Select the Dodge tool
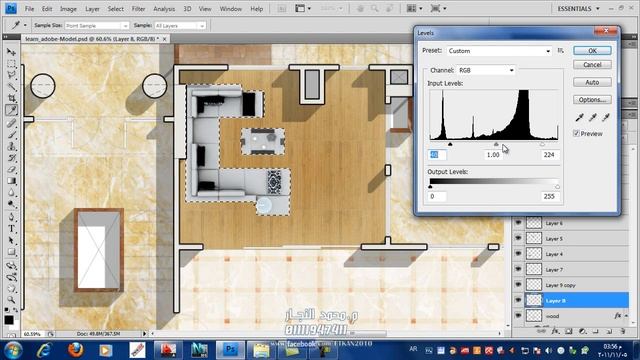Viewport: 640px width, 360px height. (11, 204)
